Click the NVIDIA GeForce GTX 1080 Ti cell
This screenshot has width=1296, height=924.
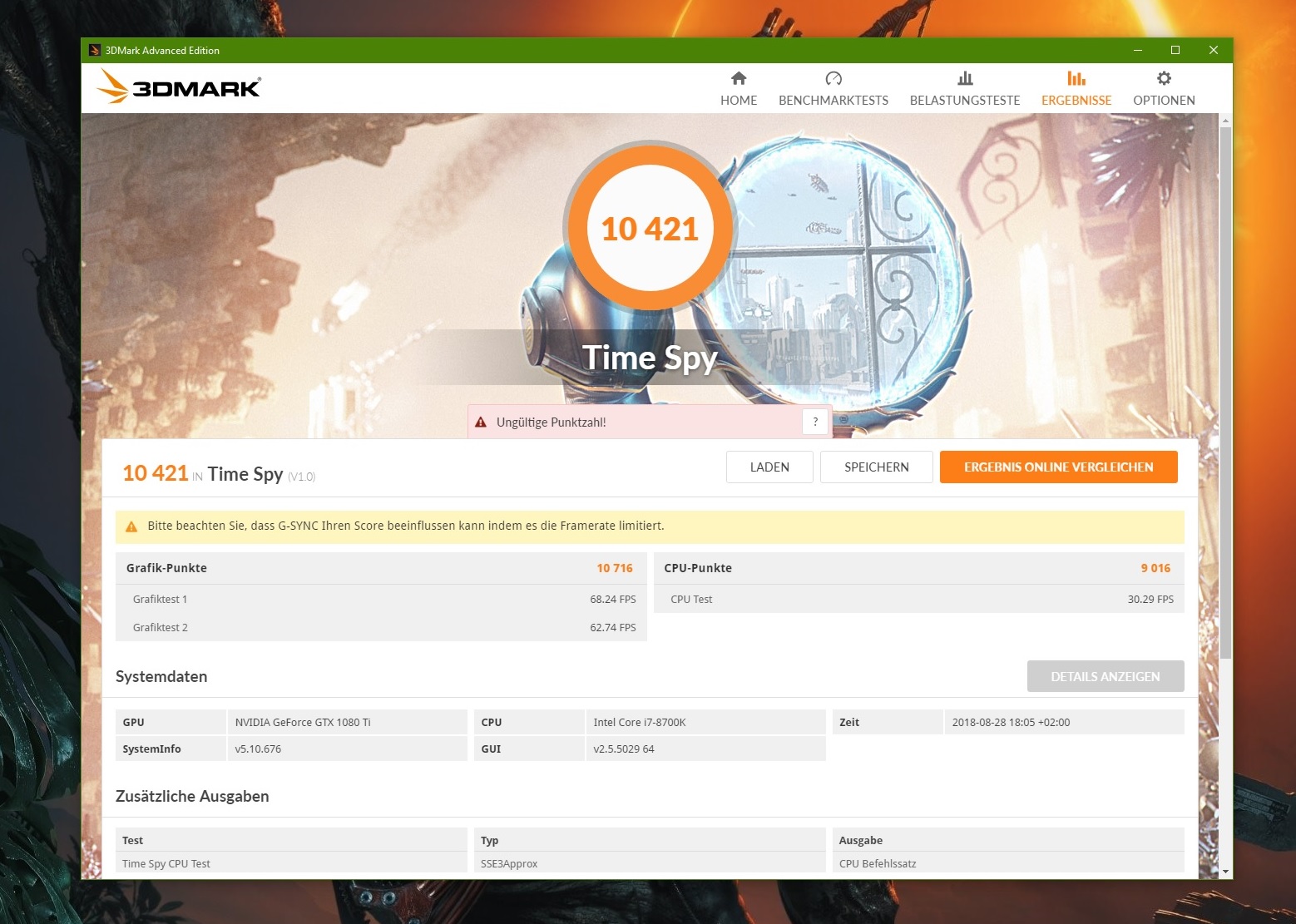tap(347, 722)
